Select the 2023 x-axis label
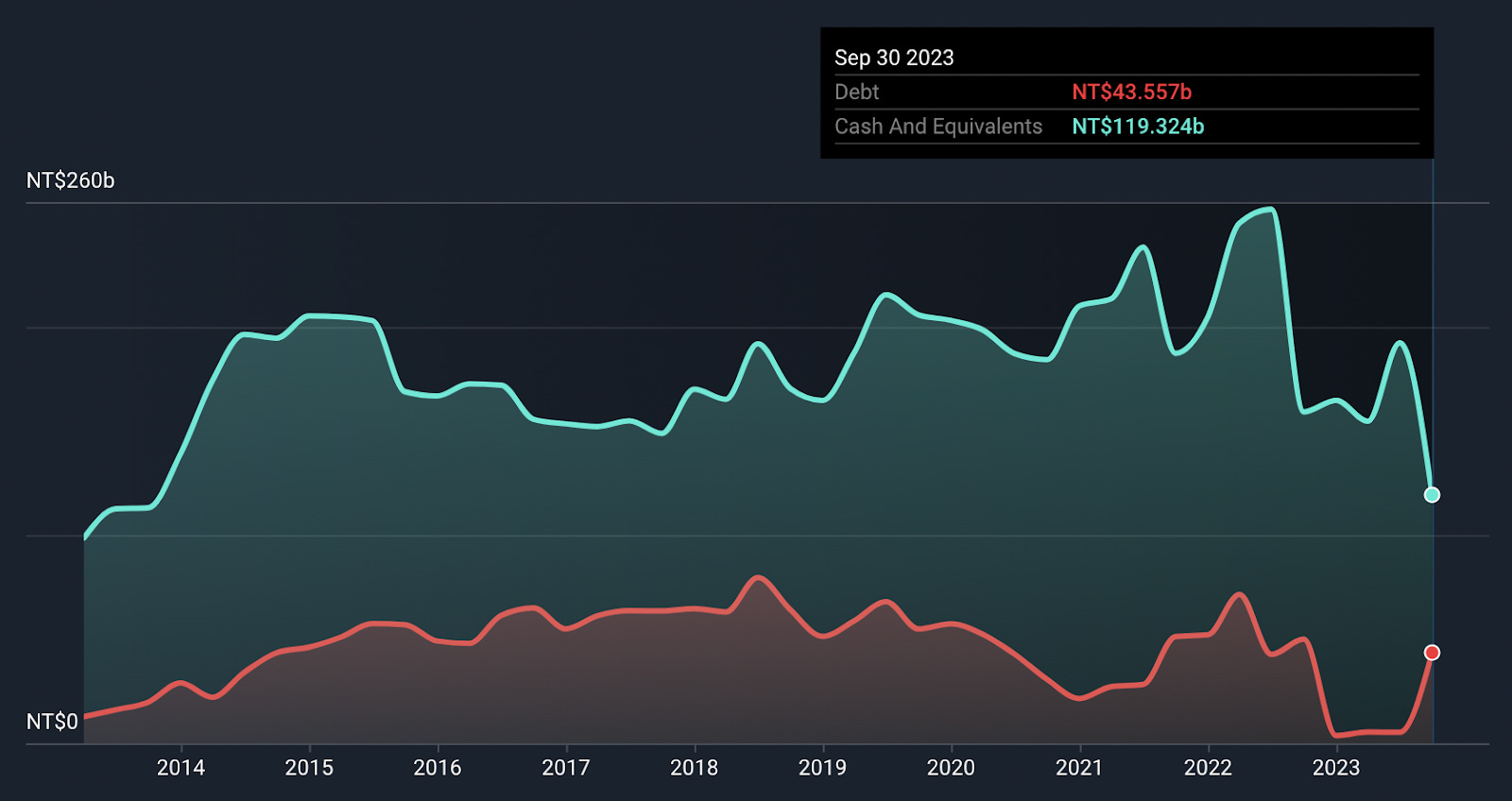Screen dimensions: 1512x801 [1336, 768]
